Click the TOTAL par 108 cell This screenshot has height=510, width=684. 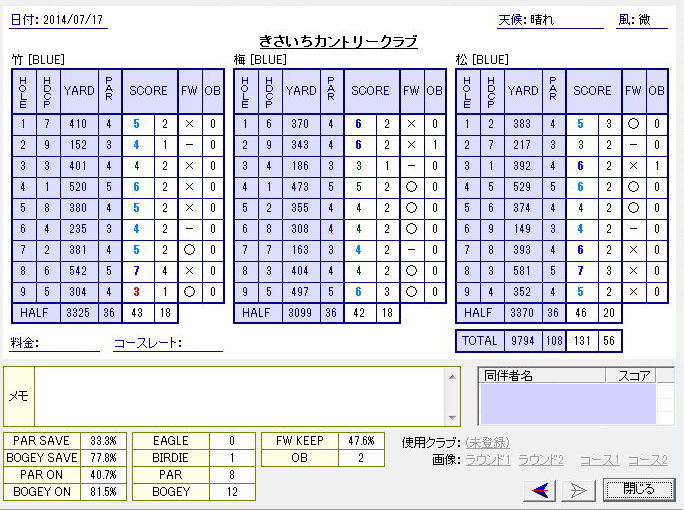click(x=554, y=341)
